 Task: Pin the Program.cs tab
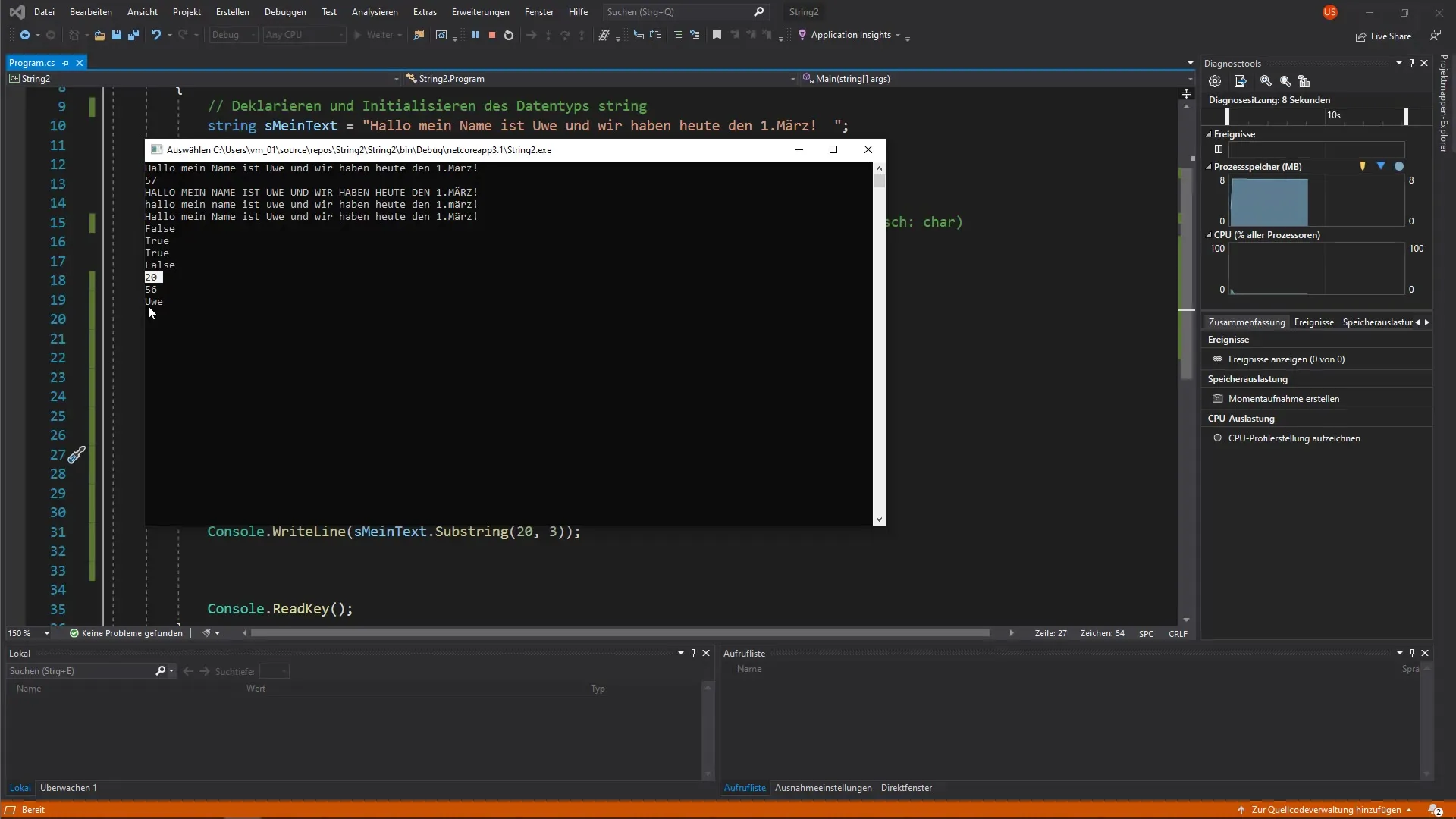pyautogui.click(x=66, y=63)
